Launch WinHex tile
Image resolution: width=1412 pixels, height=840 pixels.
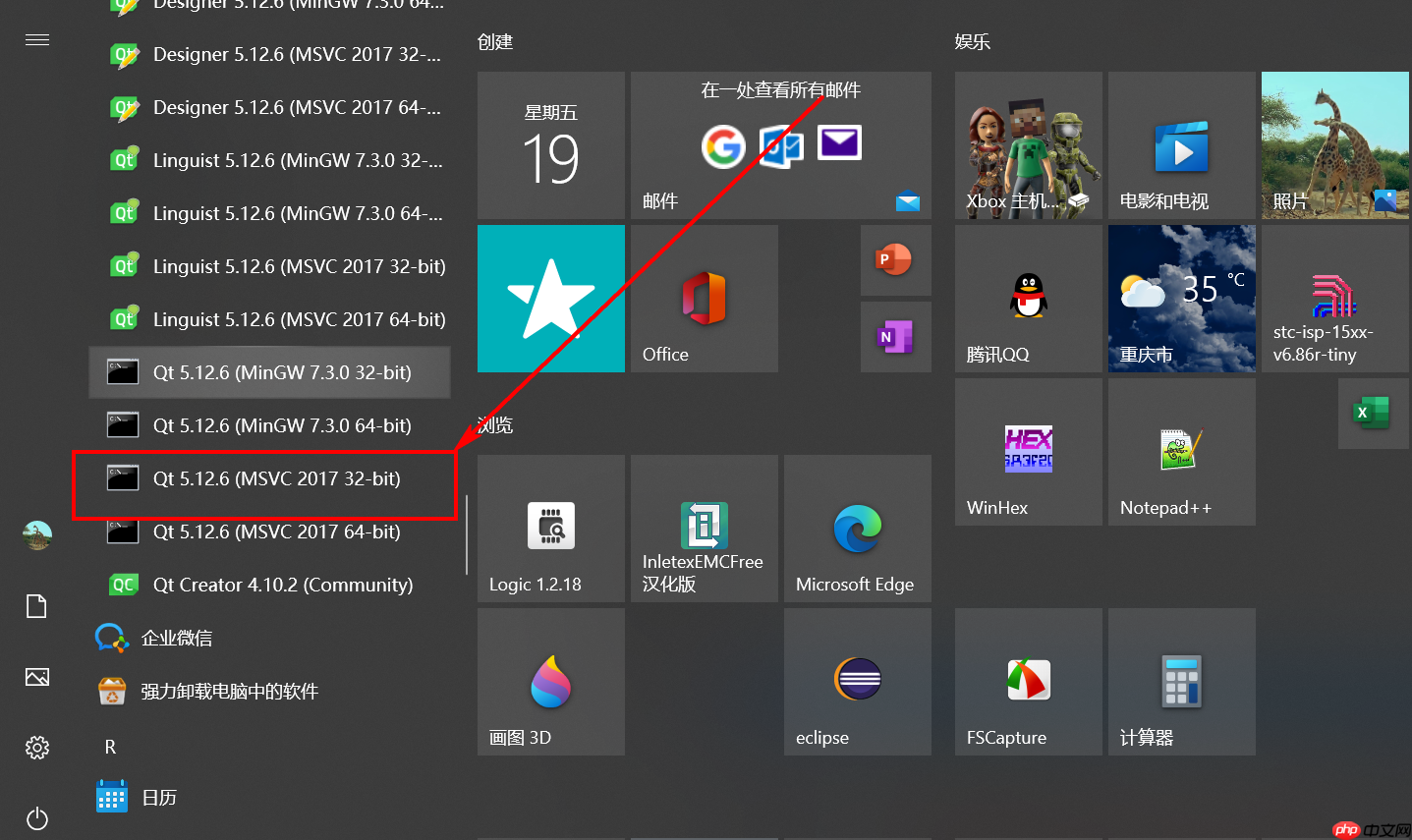point(1029,452)
